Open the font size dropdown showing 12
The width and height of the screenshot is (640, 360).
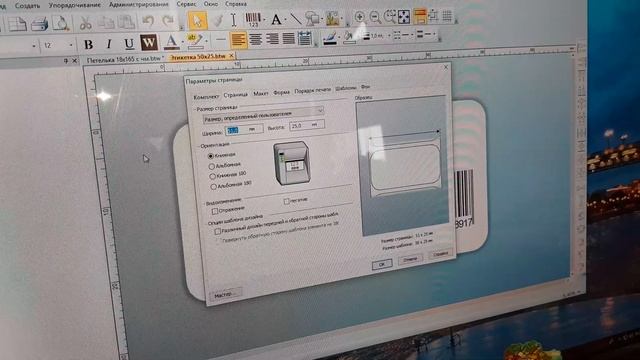[x=71, y=45]
